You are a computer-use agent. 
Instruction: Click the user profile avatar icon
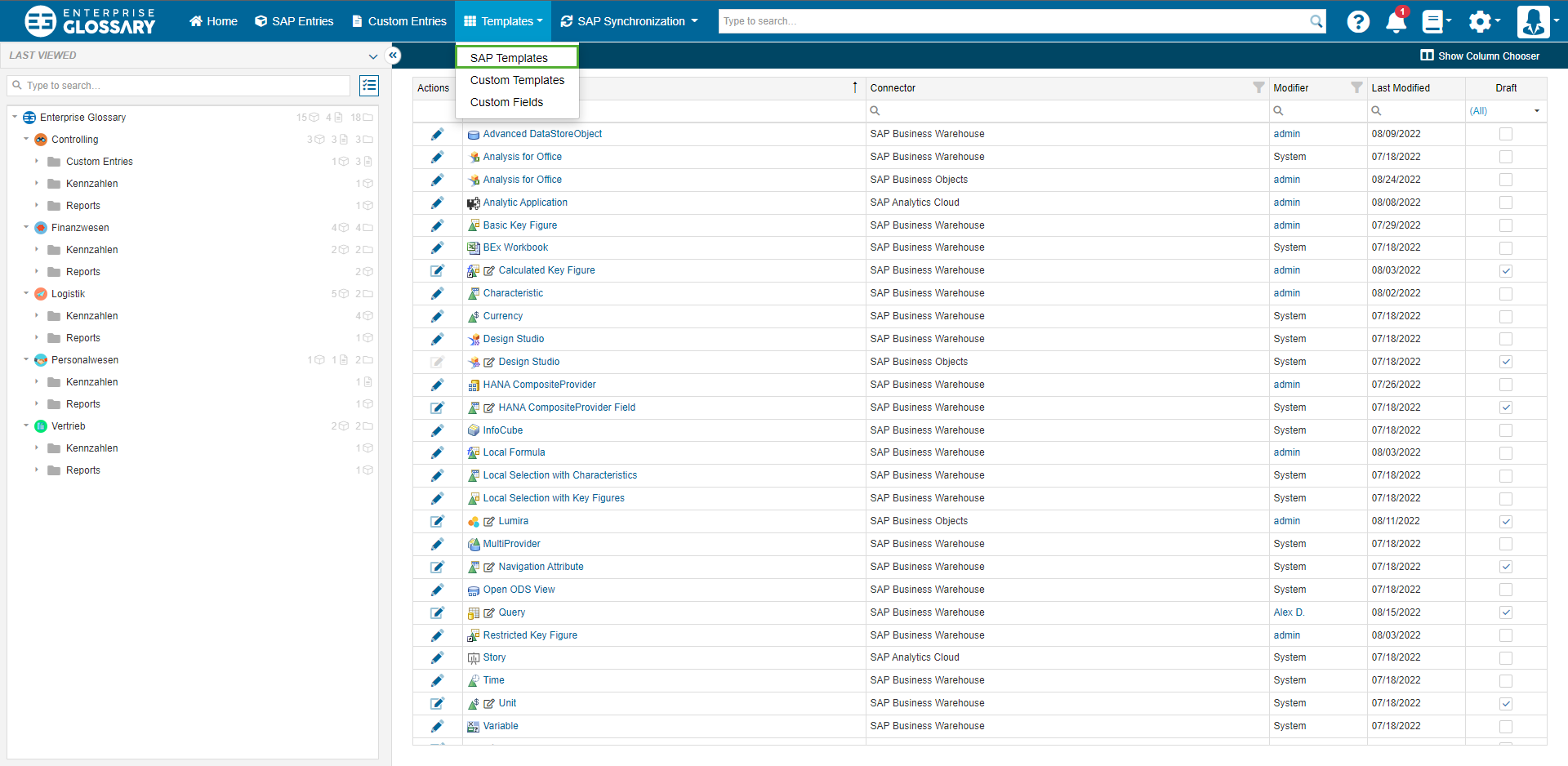(1533, 22)
